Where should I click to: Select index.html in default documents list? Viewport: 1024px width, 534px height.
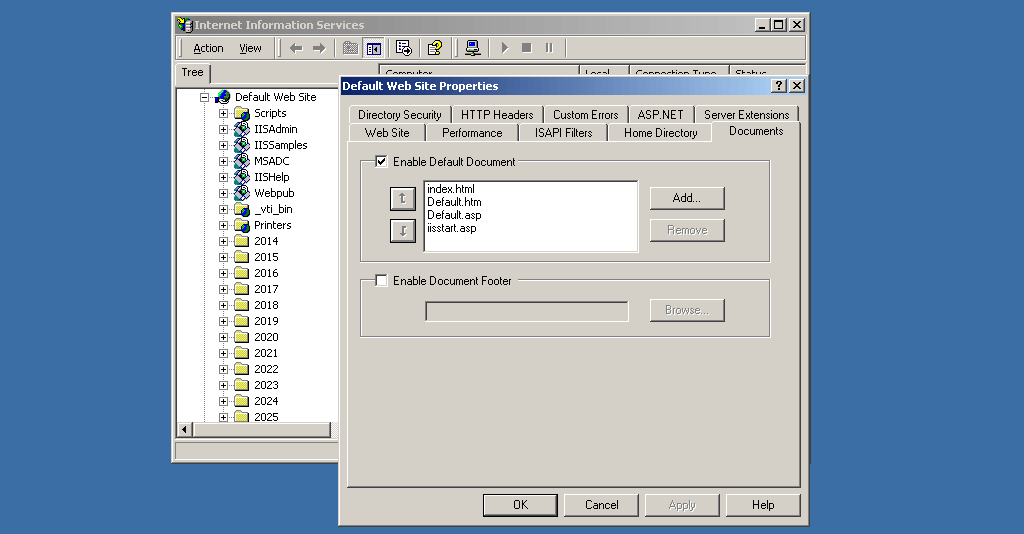point(451,189)
